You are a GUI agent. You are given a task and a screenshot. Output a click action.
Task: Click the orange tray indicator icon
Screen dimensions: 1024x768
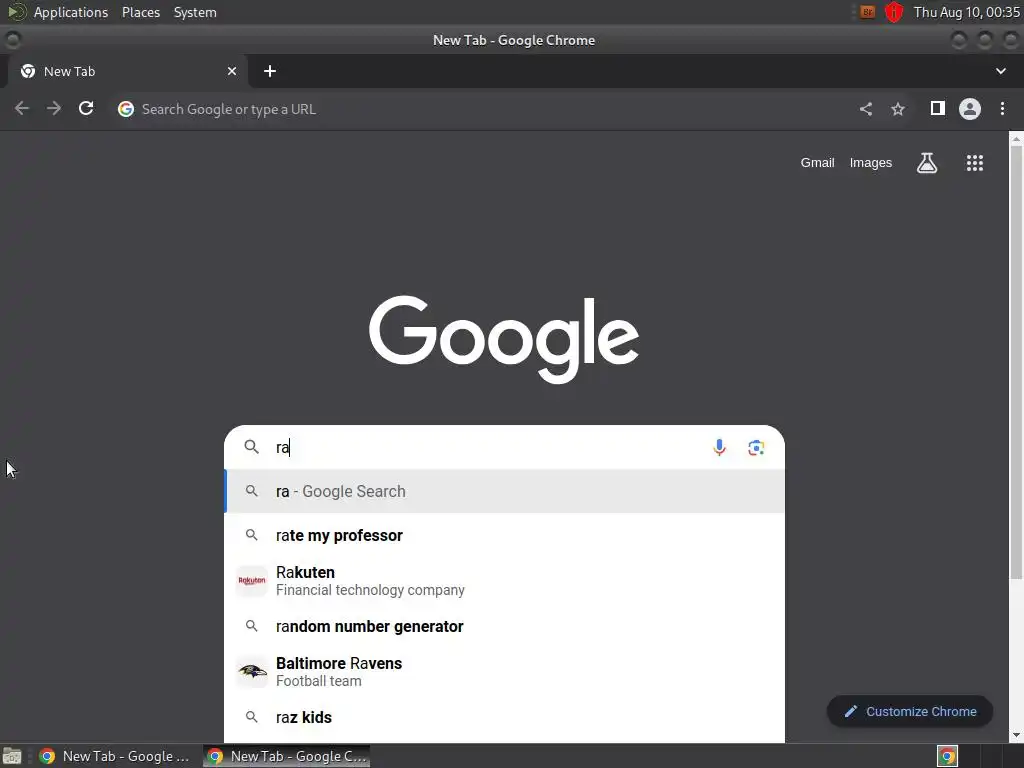[867, 12]
